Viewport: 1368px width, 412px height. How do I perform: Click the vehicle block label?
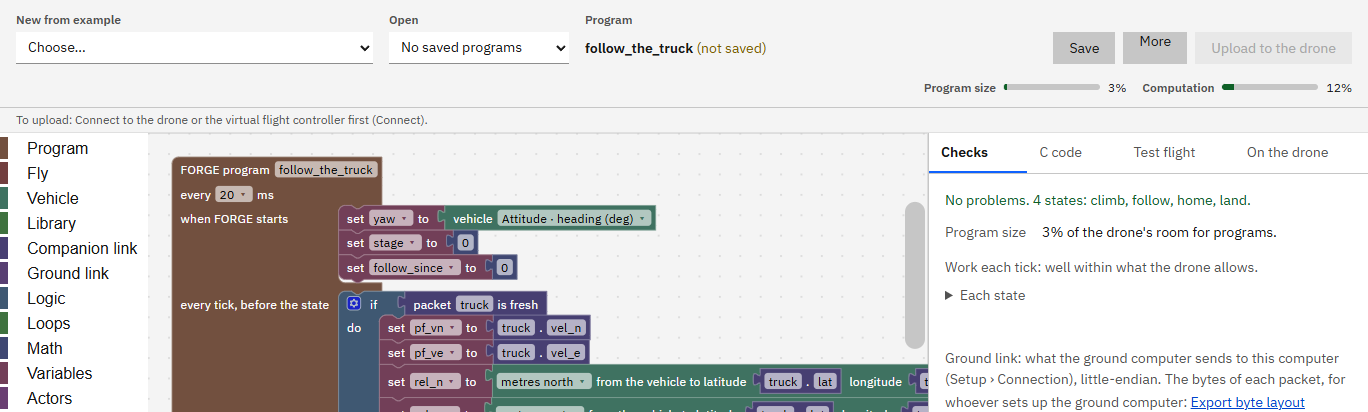tap(473, 219)
